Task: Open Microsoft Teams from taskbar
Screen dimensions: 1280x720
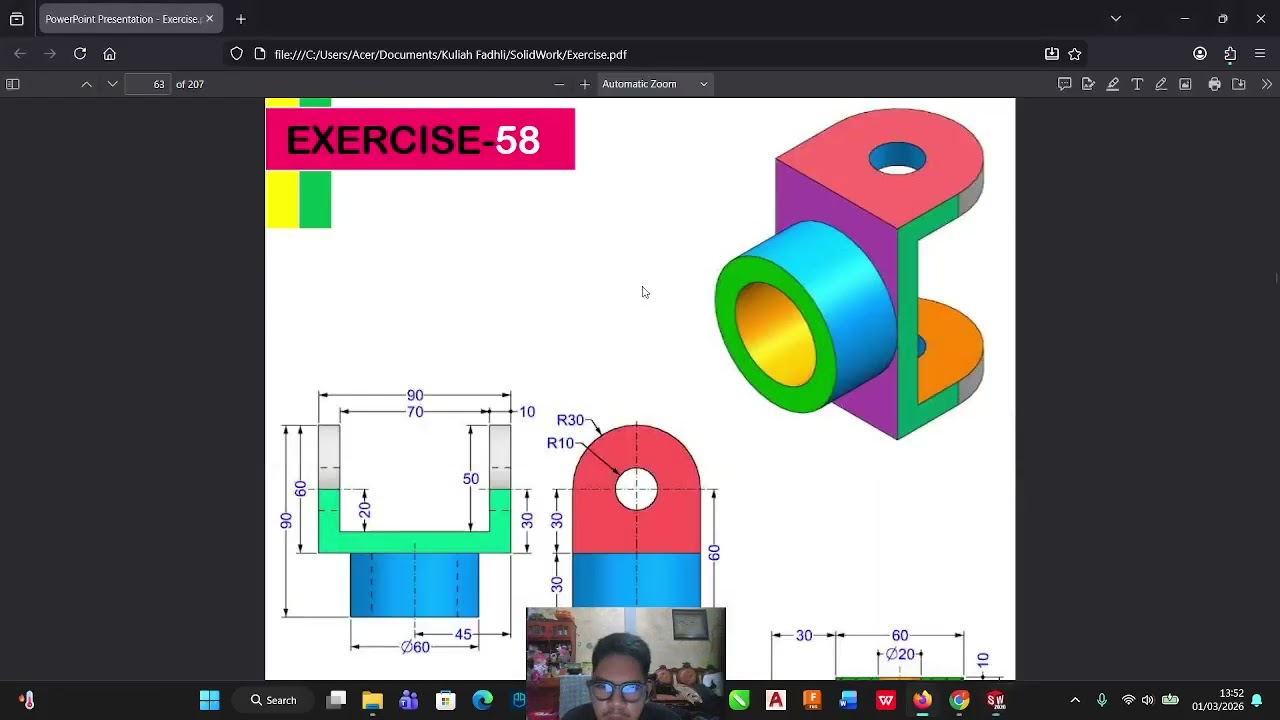Action: coord(409,700)
